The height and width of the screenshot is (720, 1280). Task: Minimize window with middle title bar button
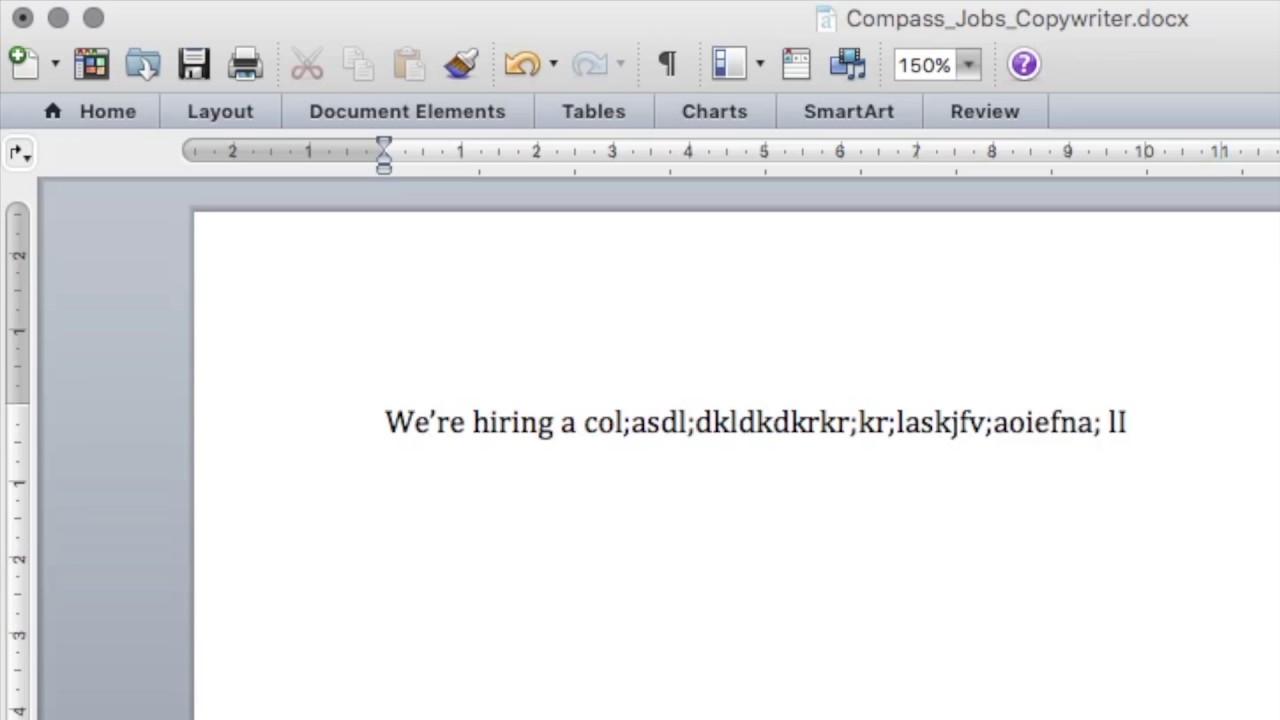(58, 18)
